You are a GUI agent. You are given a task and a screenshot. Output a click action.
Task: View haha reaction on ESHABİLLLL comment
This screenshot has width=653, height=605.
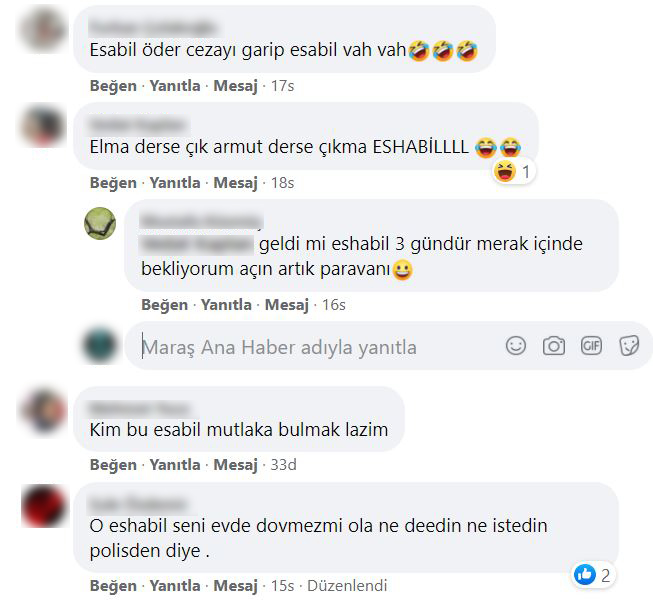(513, 172)
